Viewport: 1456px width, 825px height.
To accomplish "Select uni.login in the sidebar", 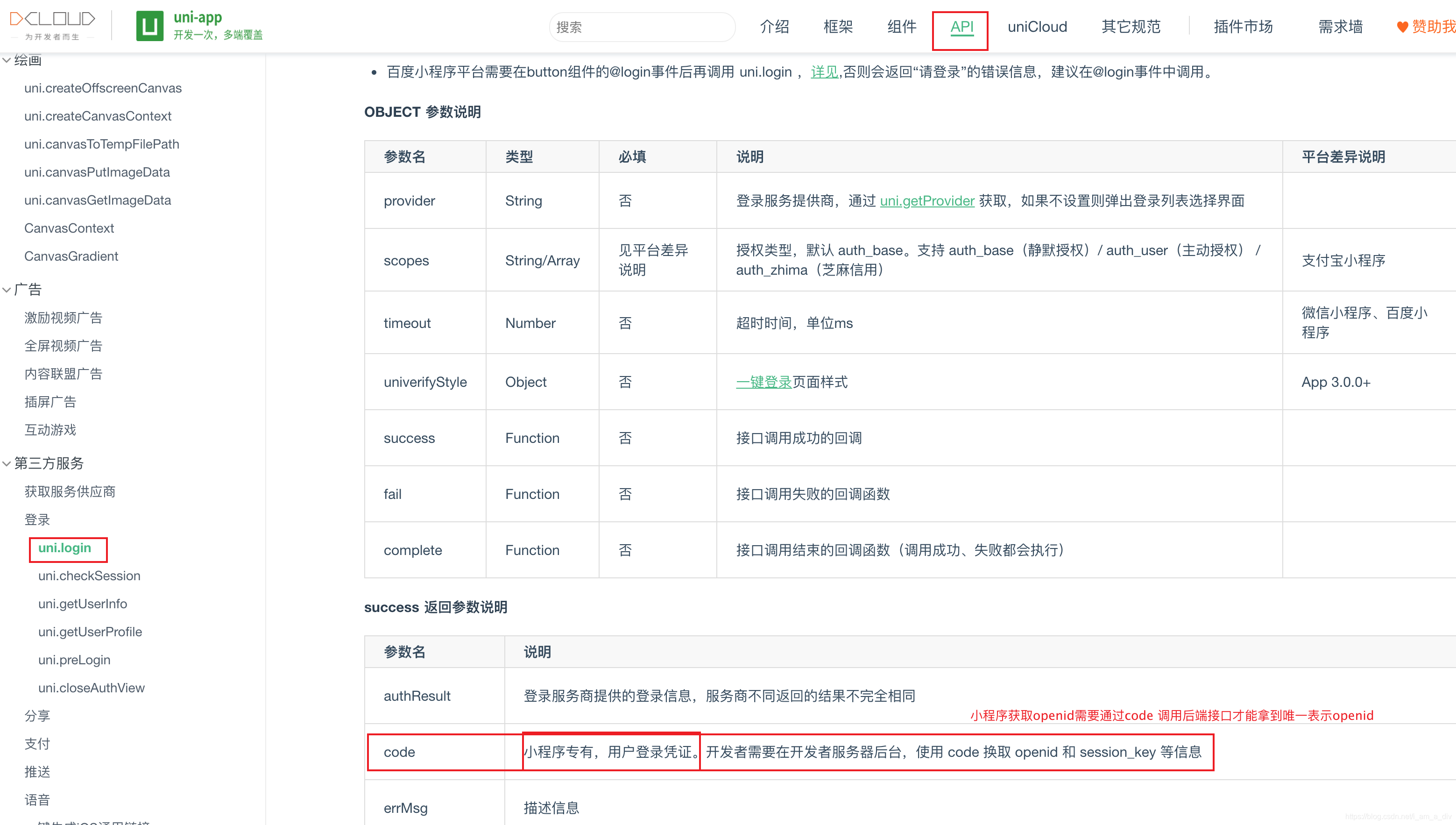I will (64, 548).
